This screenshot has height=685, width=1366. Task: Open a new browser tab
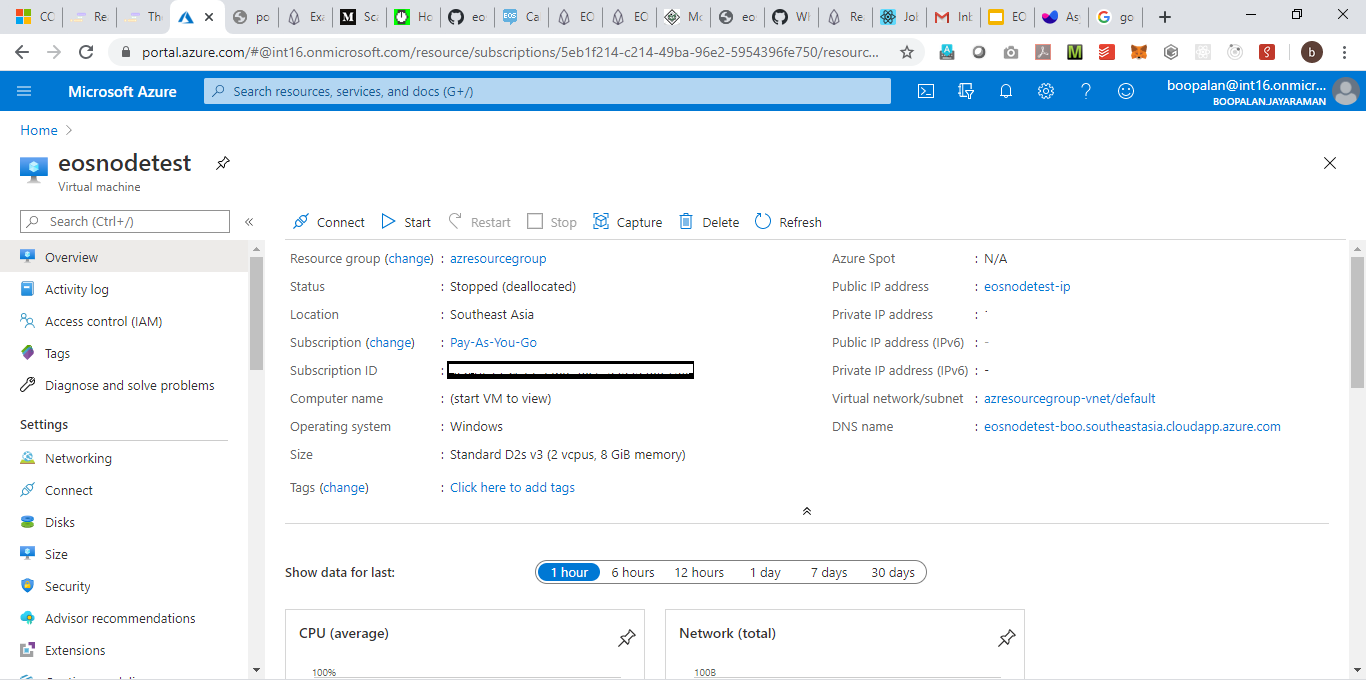[1165, 17]
